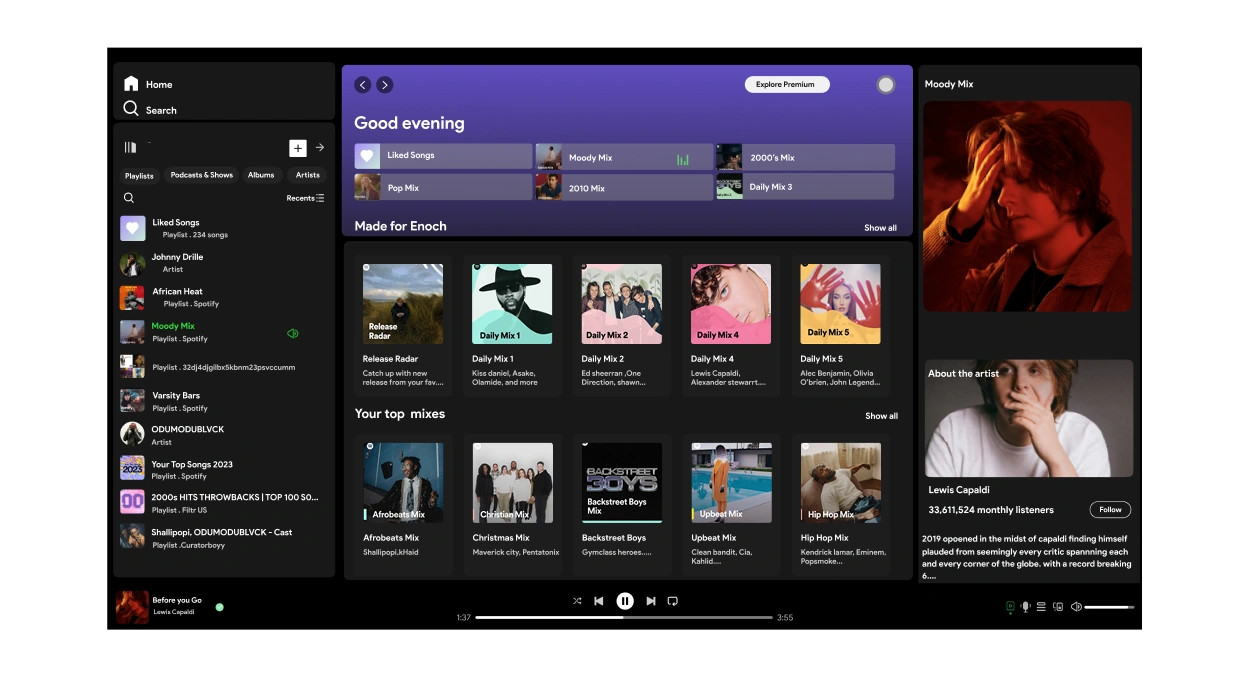This screenshot has height=677, width=1250.
Task: Select Moody Mix in the library list
Action: pyautogui.click(x=223, y=332)
